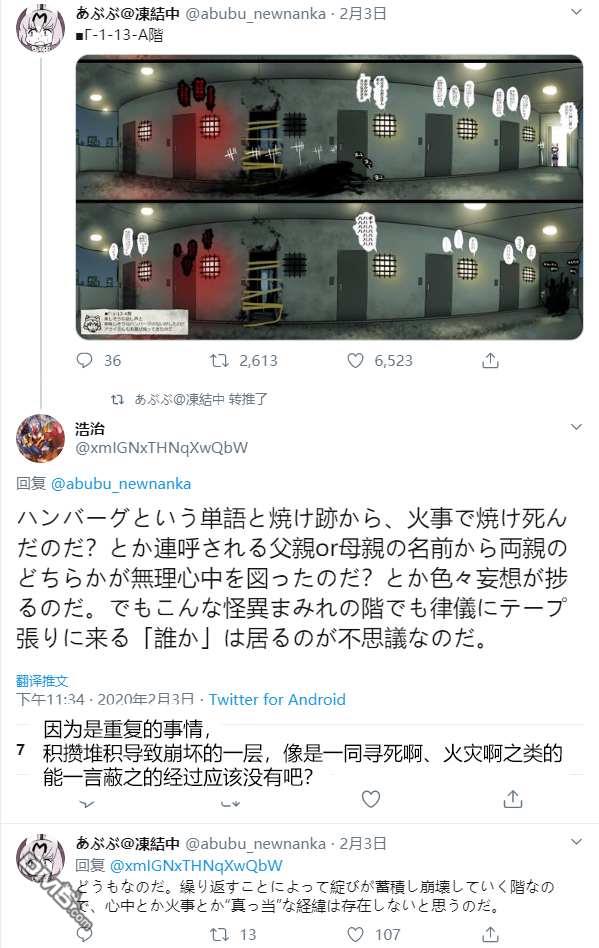Visit 浩治's profile via his avatar
This screenshot has height=948, width=599.
[40, 438]
